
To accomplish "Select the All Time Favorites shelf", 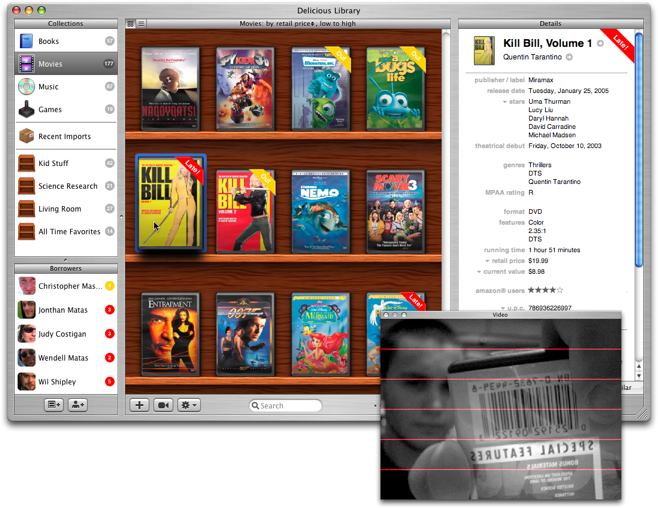I will click(66, 231).
